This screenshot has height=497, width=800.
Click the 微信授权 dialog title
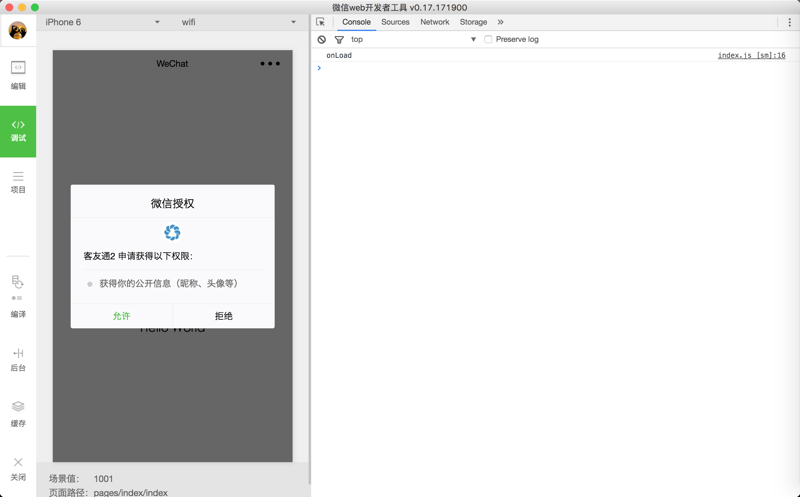point(172,204)
